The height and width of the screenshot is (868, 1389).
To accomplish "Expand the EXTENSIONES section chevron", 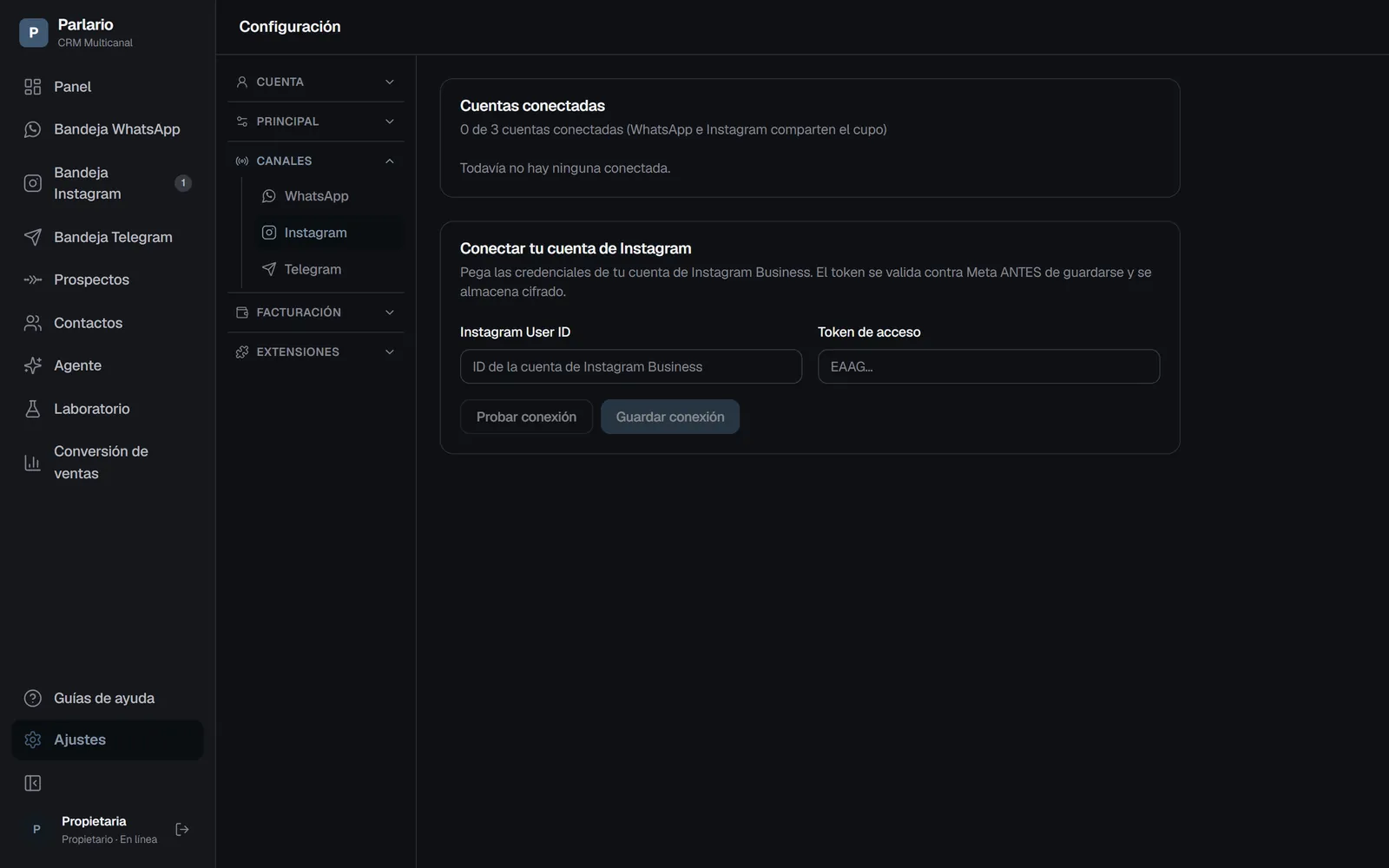I will pyautogui.click(x=390, y=352).
